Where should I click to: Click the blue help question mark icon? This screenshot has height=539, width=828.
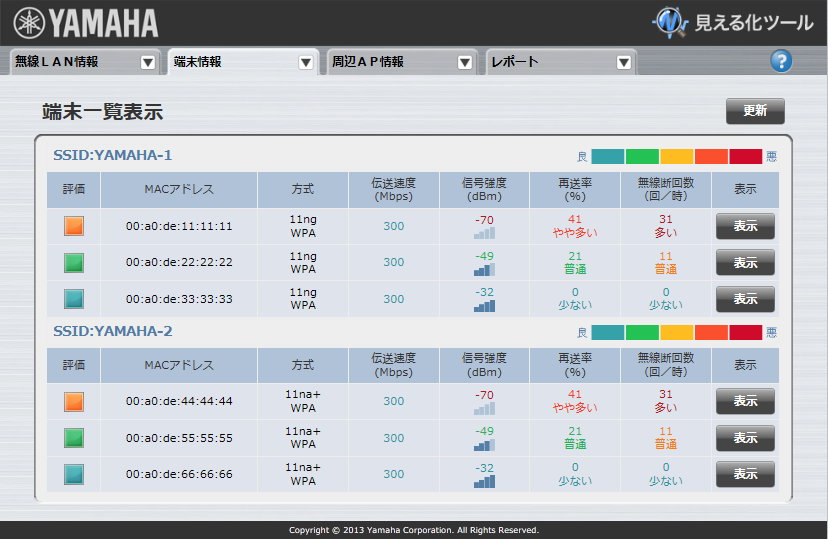coord(781,61)
